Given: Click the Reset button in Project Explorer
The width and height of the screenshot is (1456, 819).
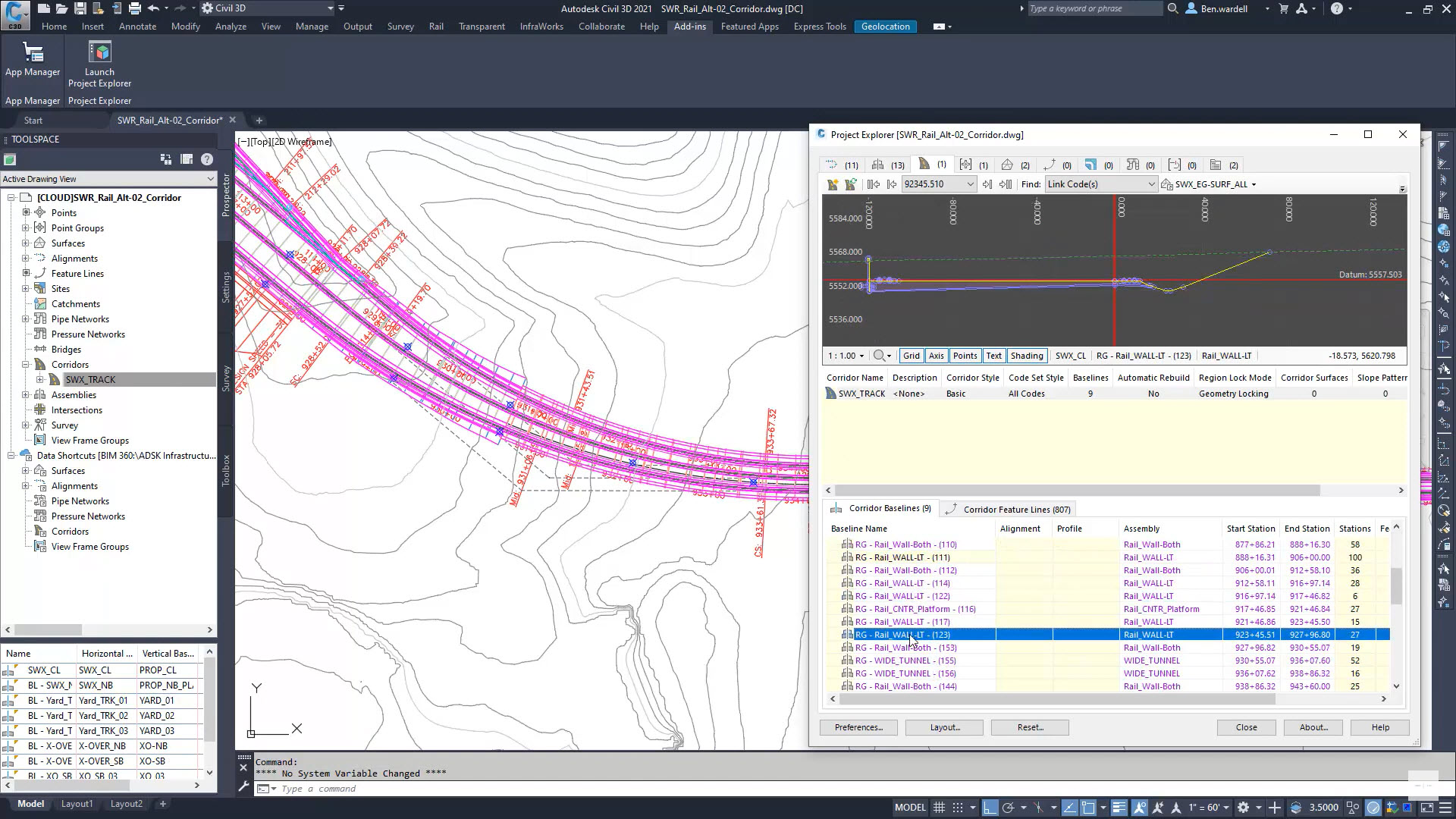Looking at the screenshot, I should [1030, 727].
